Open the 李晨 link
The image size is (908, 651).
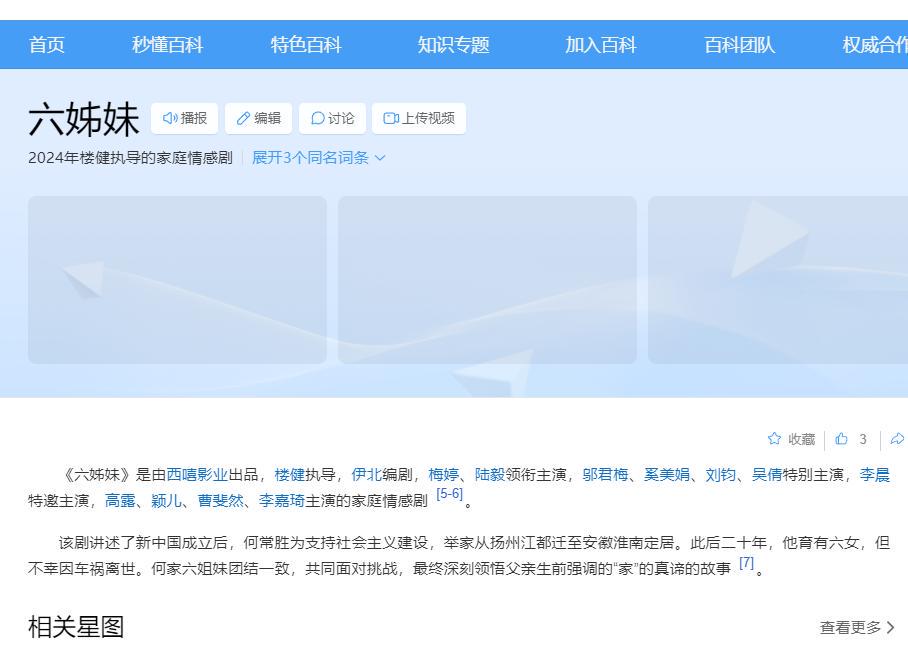(x=874, y=475)
